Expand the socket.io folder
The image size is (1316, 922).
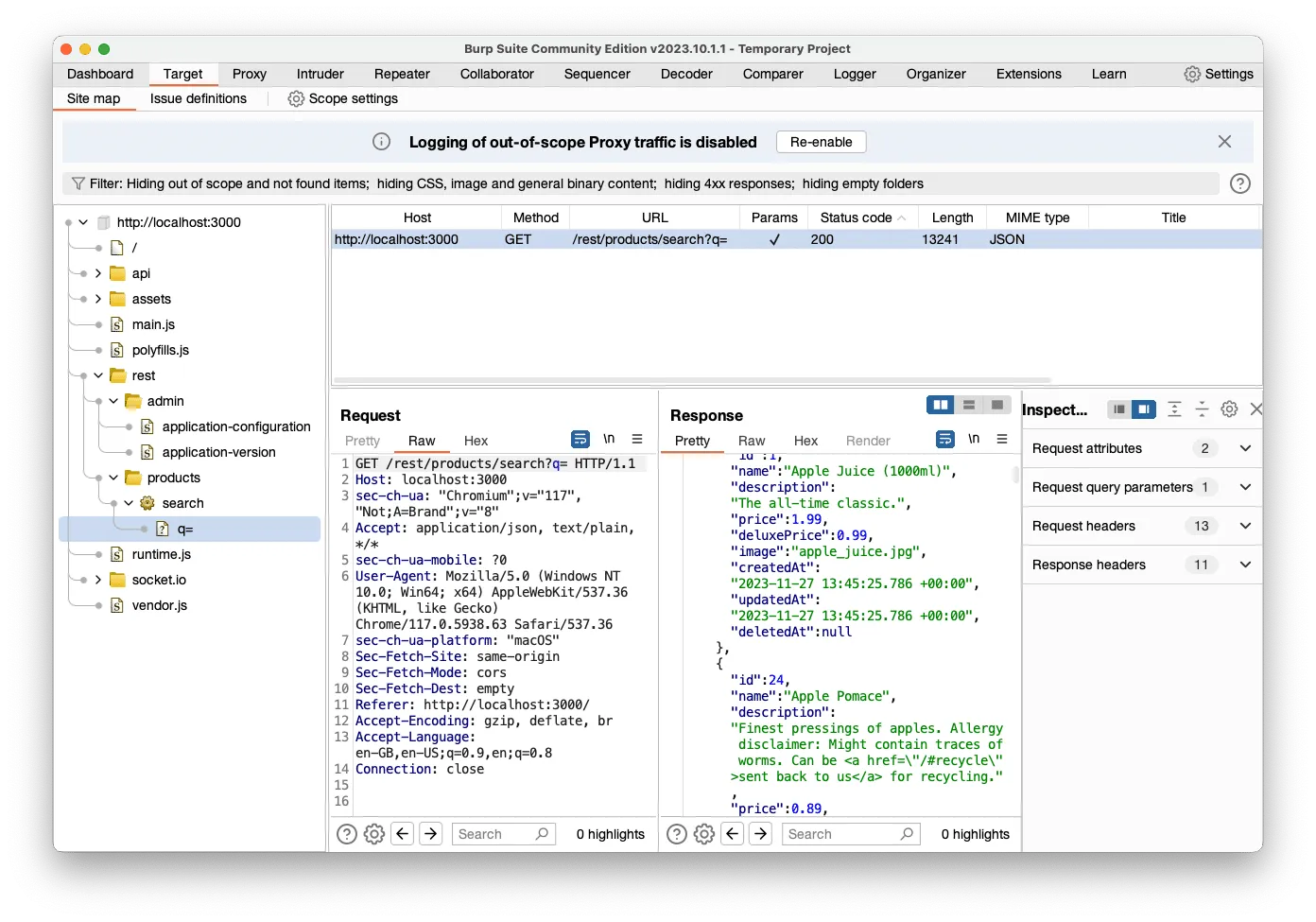[98, 580]
